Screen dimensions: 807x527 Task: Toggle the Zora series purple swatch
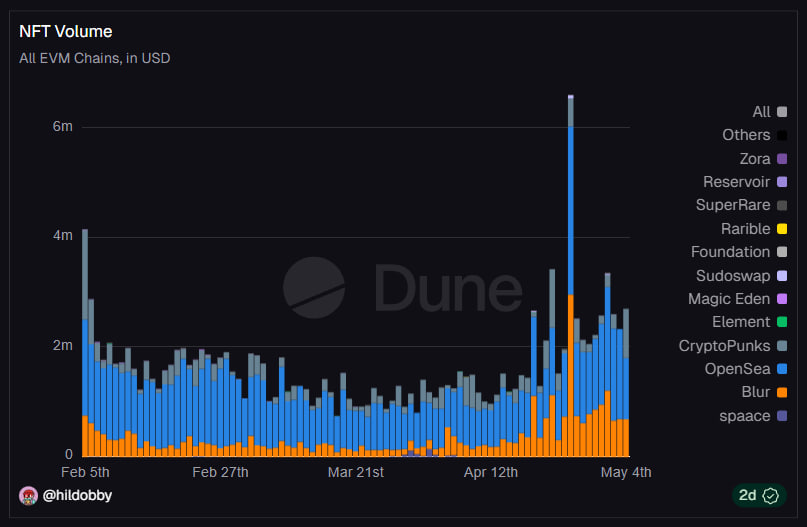point(782,159)
